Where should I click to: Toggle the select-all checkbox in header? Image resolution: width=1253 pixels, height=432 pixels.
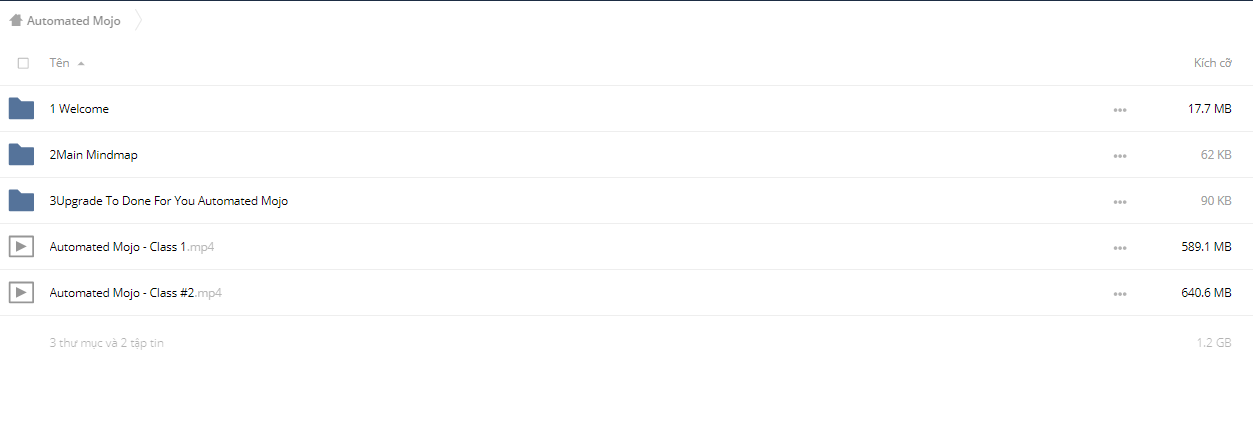click(23, 63)
